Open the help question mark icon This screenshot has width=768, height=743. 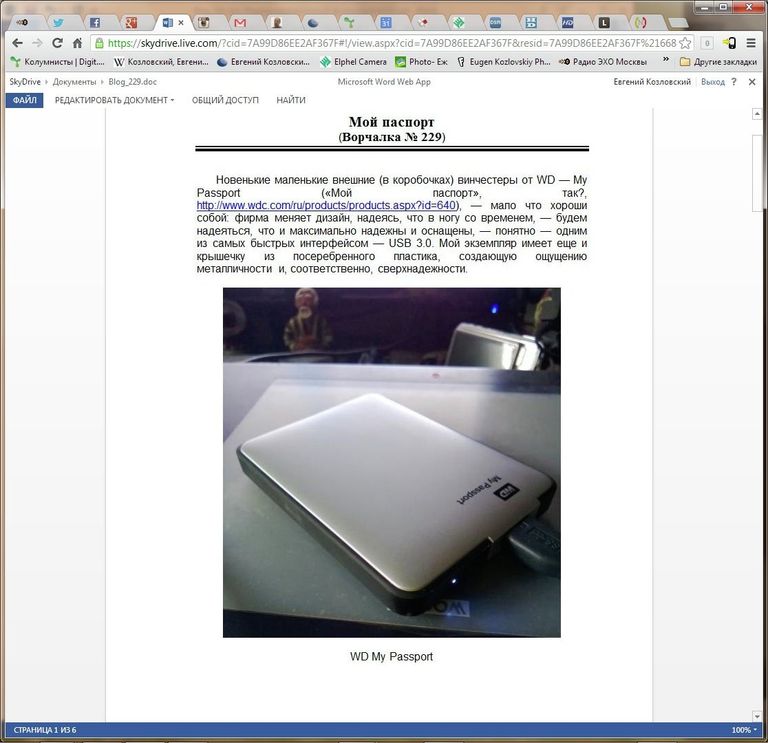click(x=734, y=82)
